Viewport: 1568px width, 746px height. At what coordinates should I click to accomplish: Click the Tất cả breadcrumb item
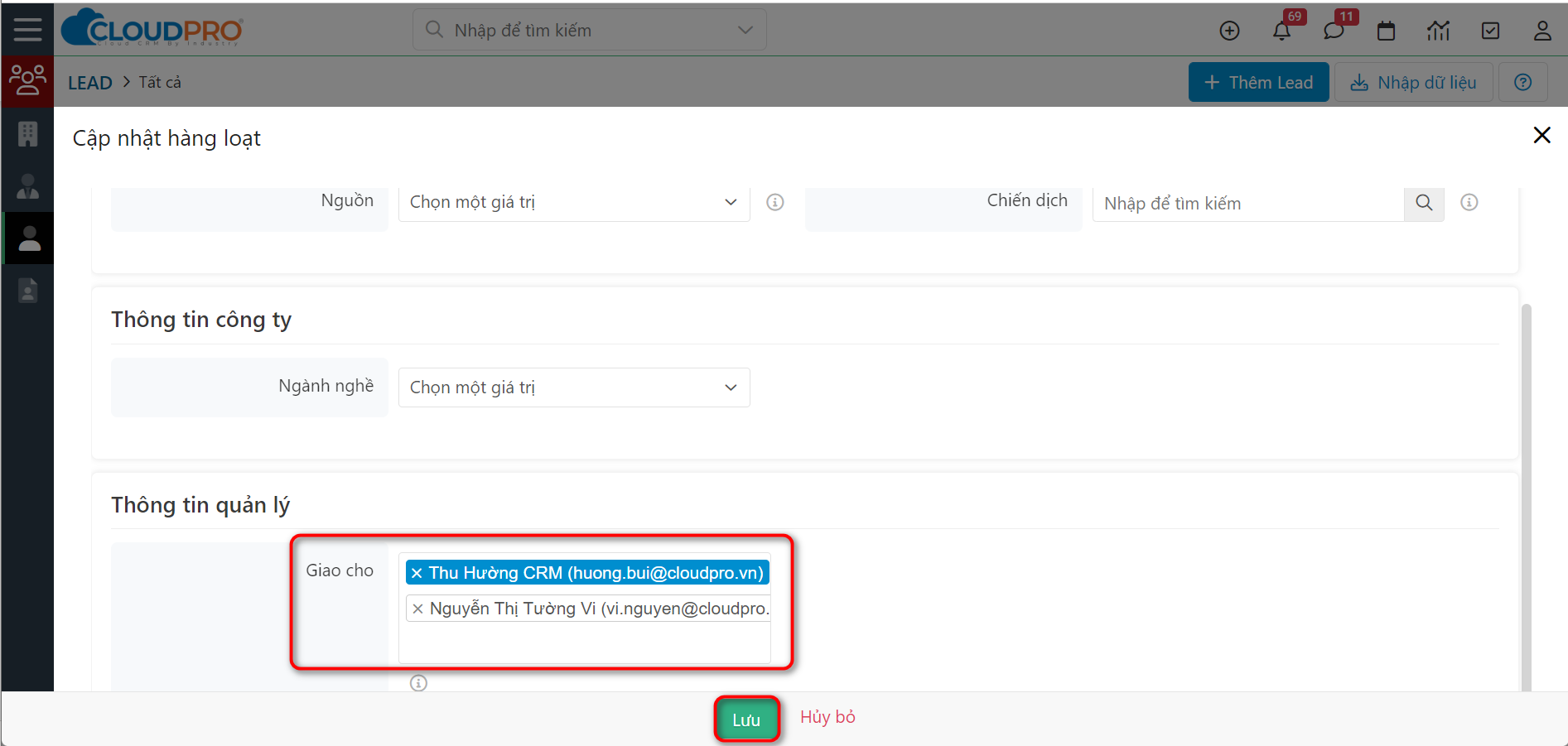click(160, 82)
